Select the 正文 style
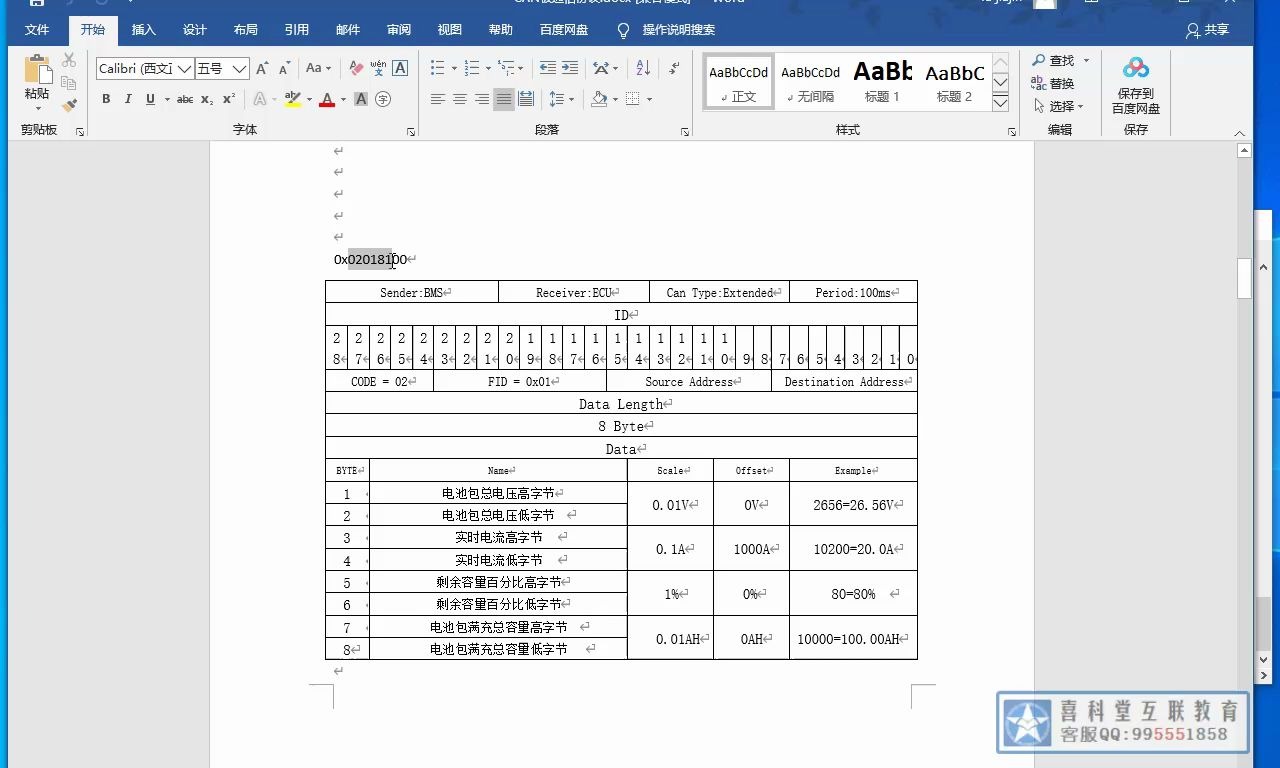This screenshot has height=768, width=1280. (x=739, y=82)
